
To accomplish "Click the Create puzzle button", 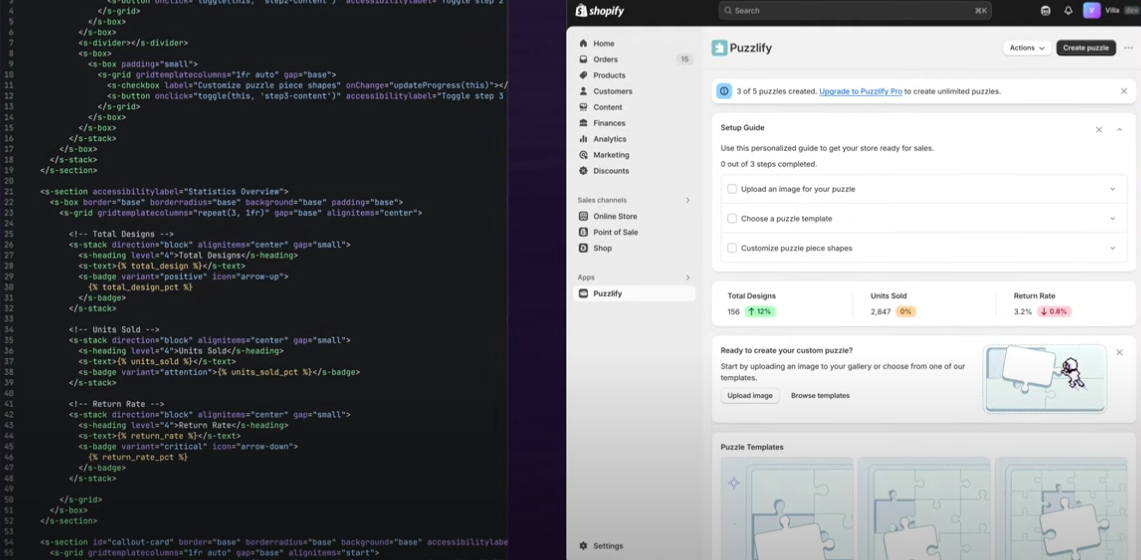I will (1086, 47).
